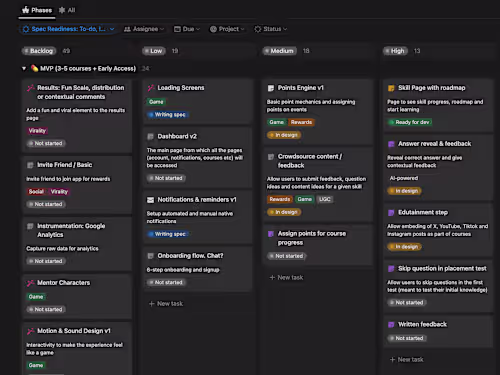Click the Loading Screens card wand icon
Viewport: 500px width, 375px height.
click(x=151, y=88)
